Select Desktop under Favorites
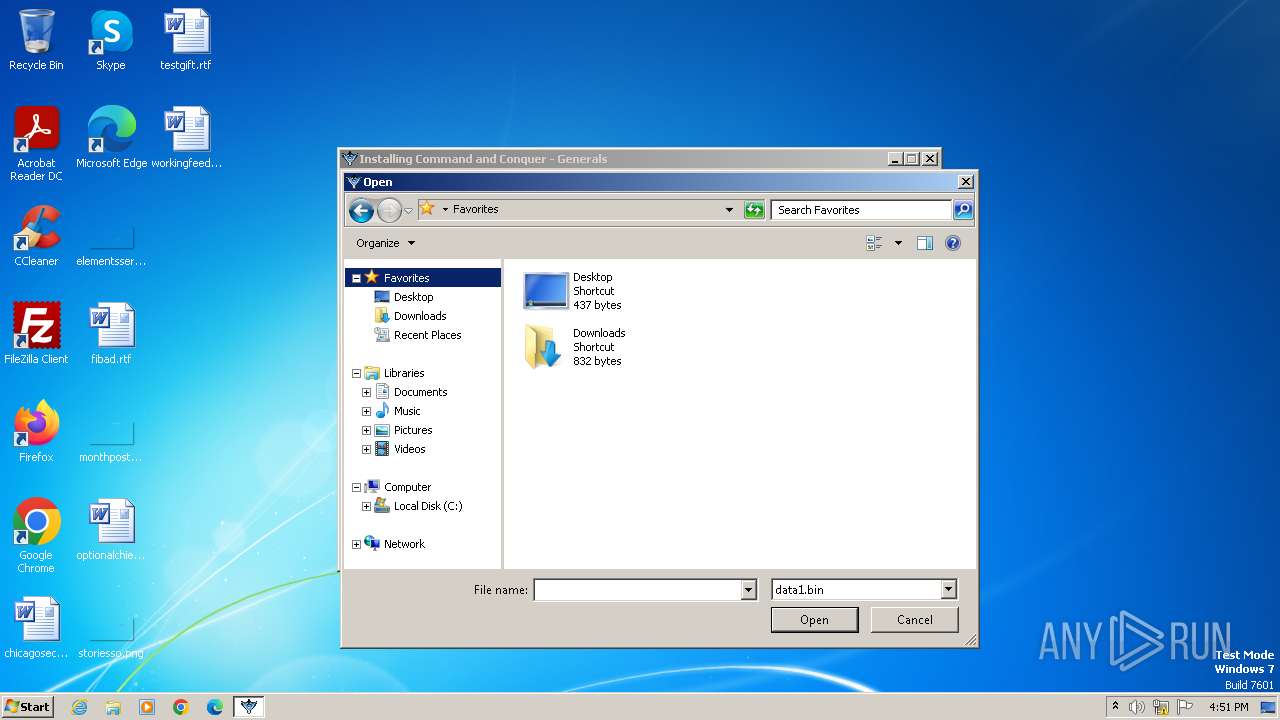Viewport: 1280px width, 720px height. coord(413,297)
